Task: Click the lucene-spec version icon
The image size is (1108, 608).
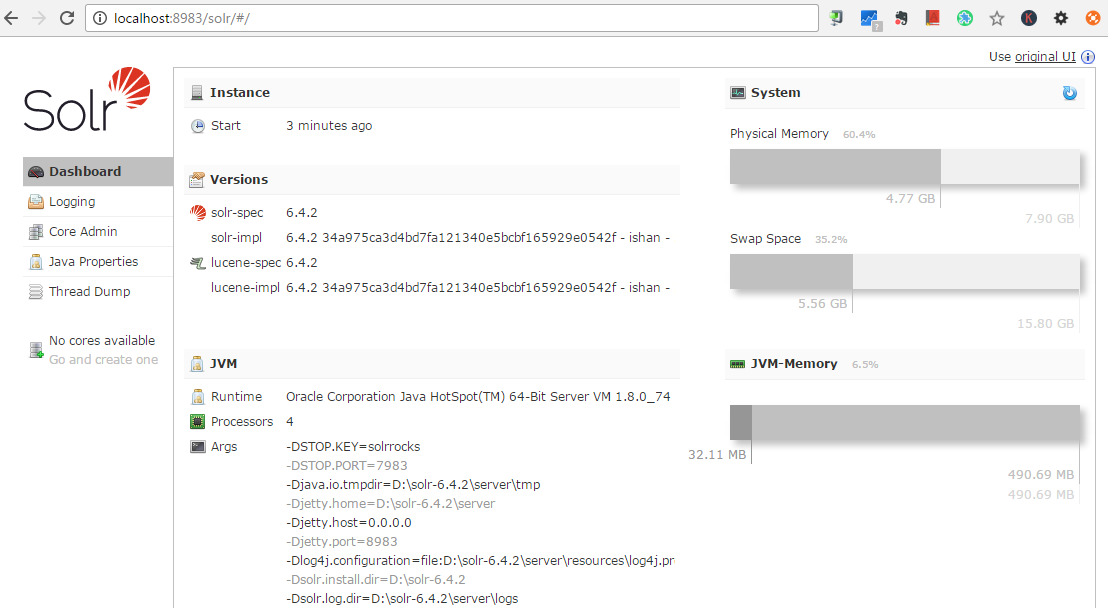Action: point(197,263)
